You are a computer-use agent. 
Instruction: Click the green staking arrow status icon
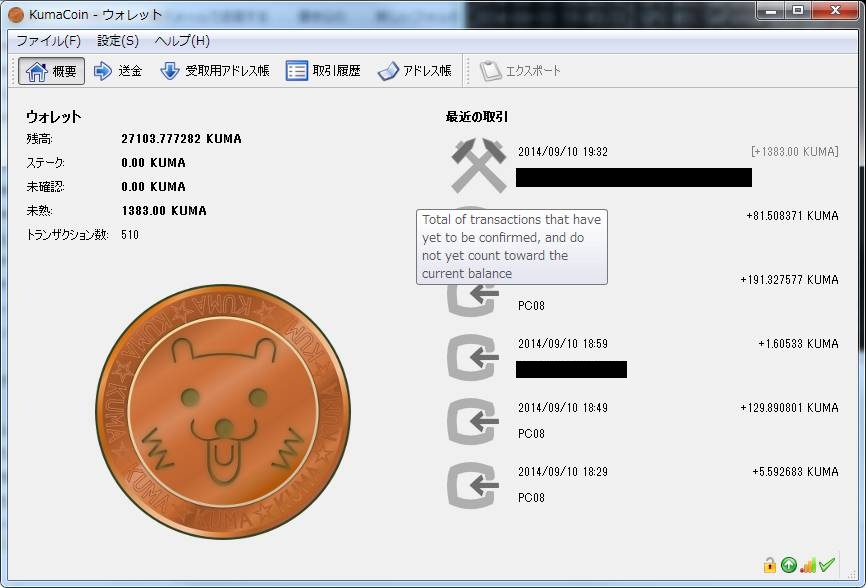(789, 565)
